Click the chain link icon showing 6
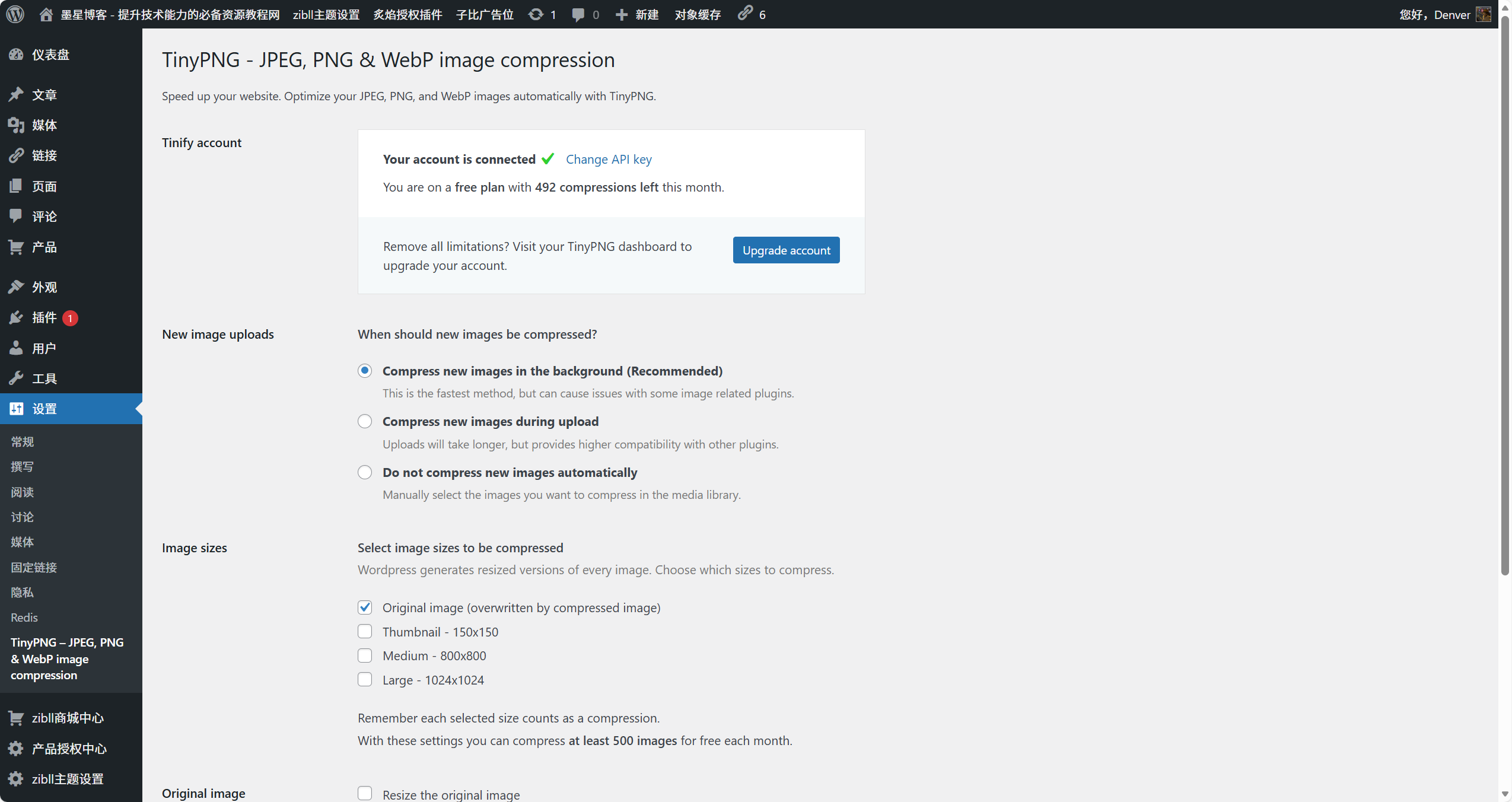 pyautogui.click(x=745, y=13)
